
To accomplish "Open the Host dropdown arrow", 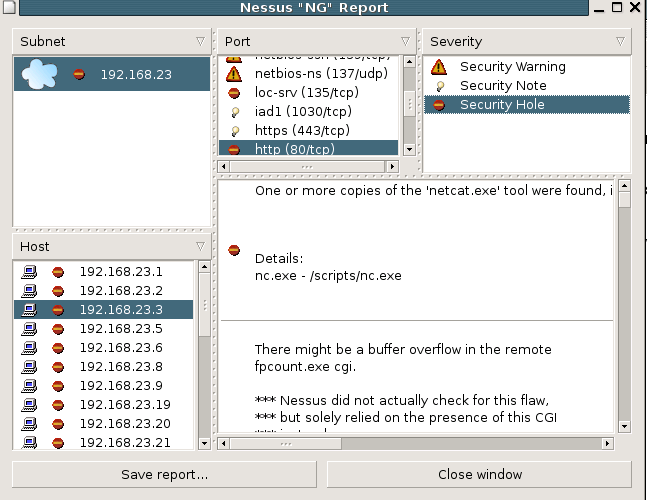I will [201, 246].
